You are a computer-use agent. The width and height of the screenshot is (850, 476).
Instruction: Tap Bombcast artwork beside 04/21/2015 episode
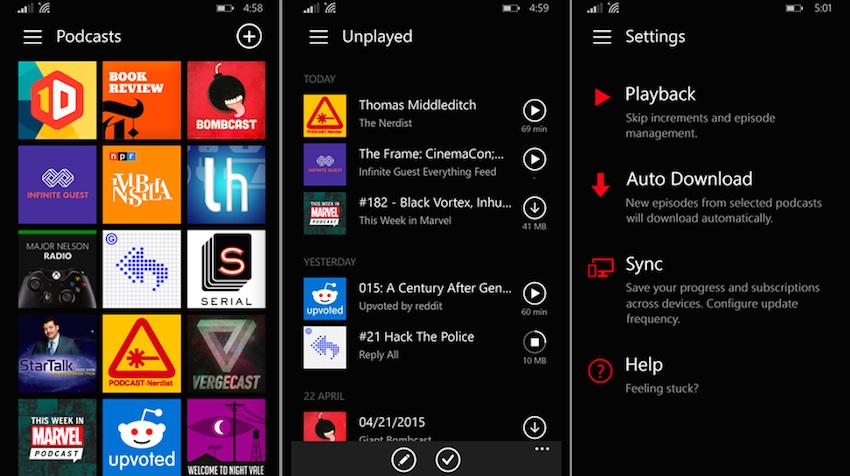[x=325, y=427]
